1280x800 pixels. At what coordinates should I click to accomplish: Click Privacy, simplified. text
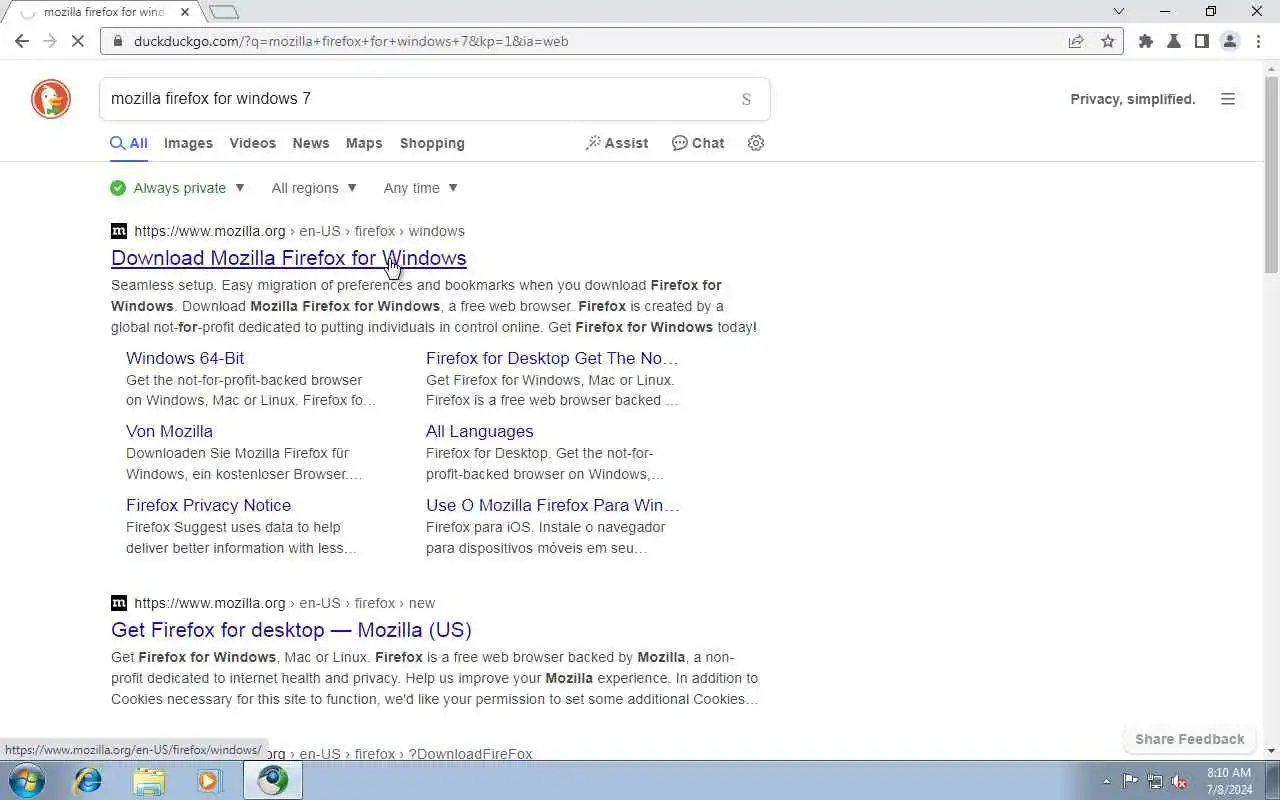pyautogui.click(x=1133, y=99)
